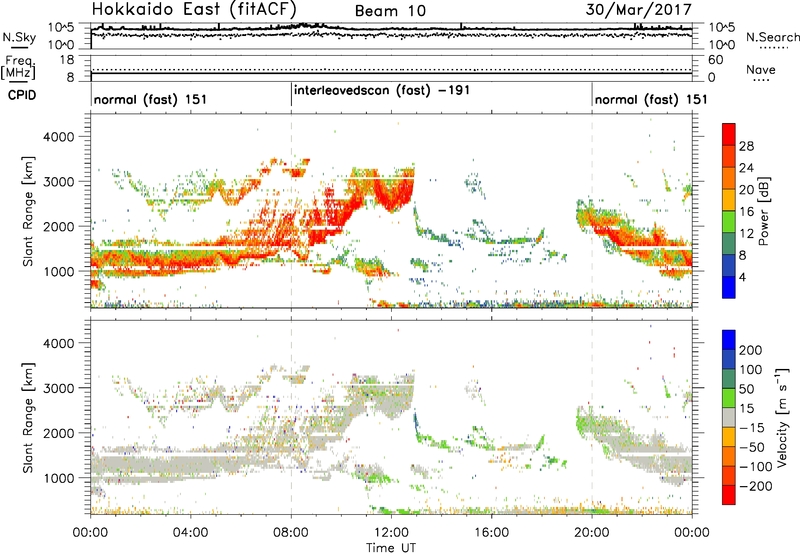The image size is (800, 554).
Task: Click the 'Power [dB]' color bar label
Action: click(x=763, y=211)
